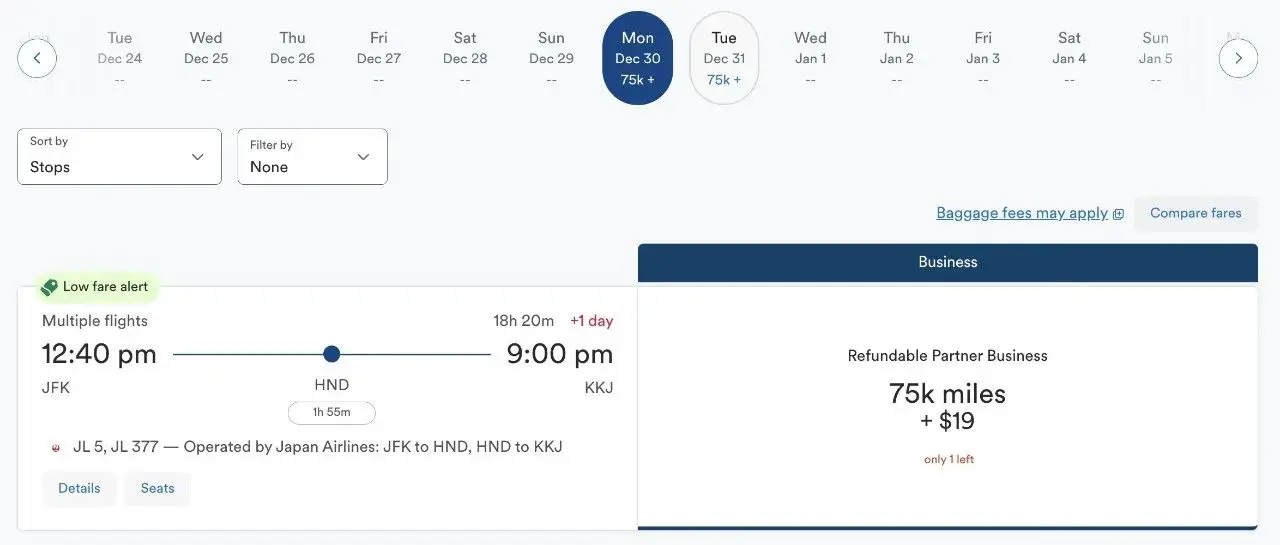The width and height of the screenshot is (1280, 545).
Task: Go to previous dates with left arrow
Action: (x=37, y=58)
